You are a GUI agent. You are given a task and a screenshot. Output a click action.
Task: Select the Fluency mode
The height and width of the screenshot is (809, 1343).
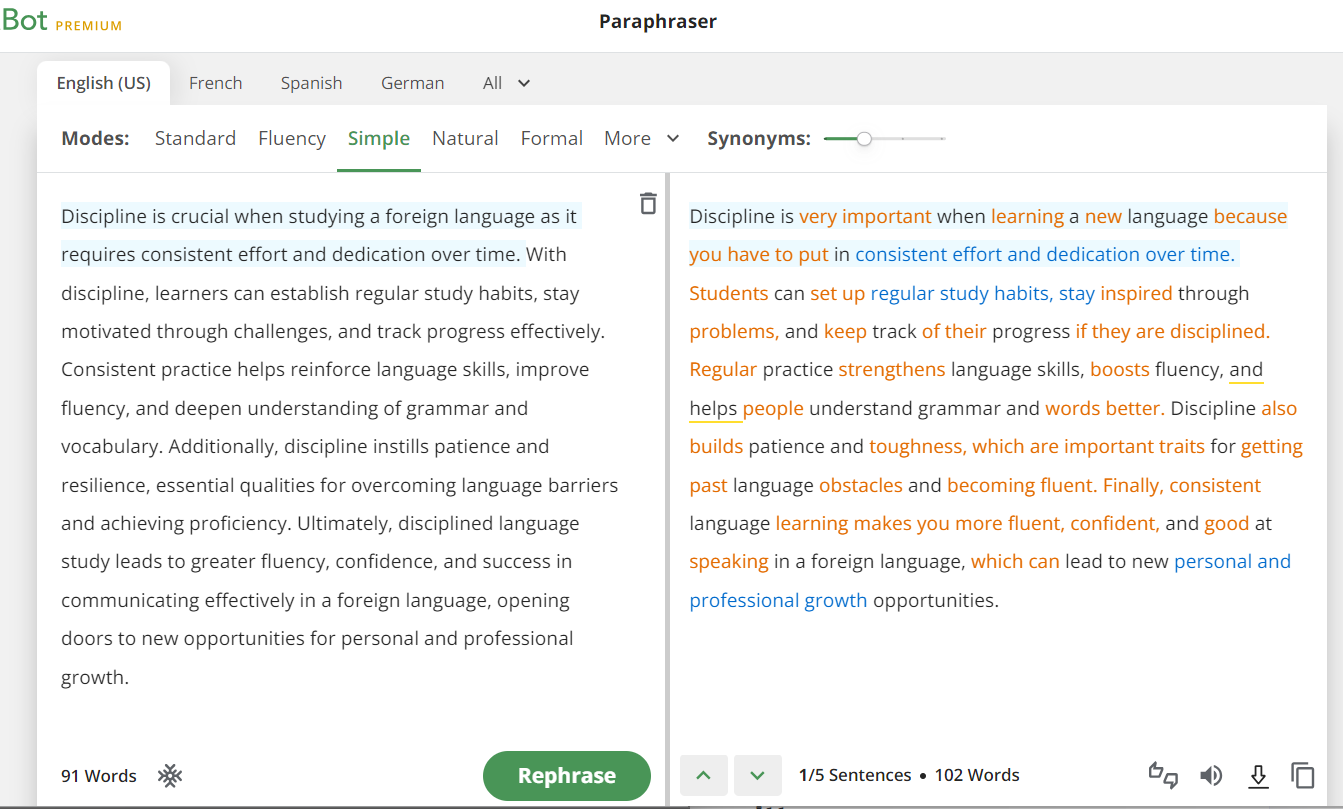coord(291,138)
